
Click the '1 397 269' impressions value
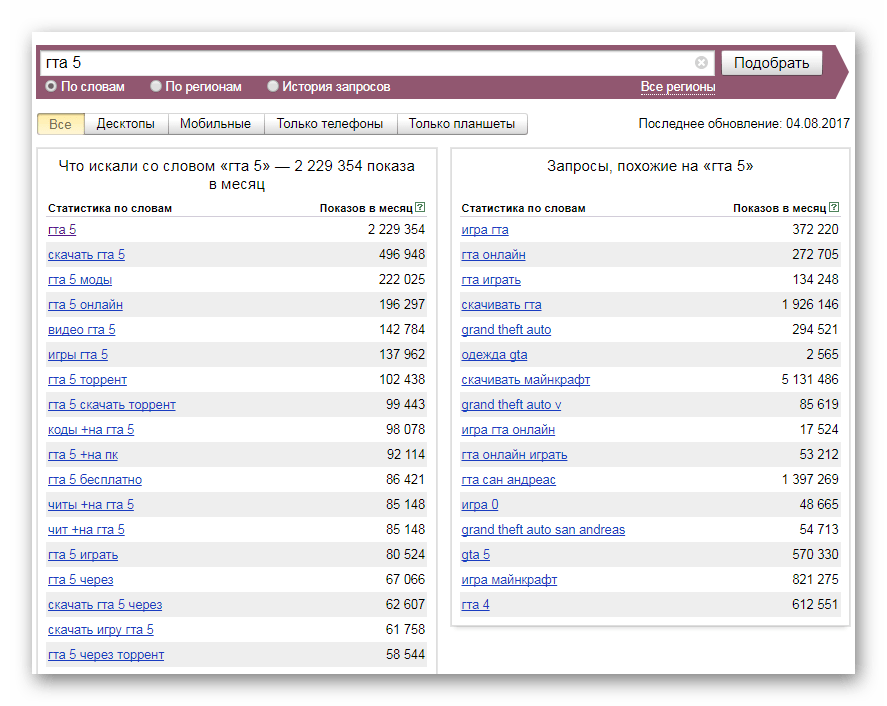point(810,479)
